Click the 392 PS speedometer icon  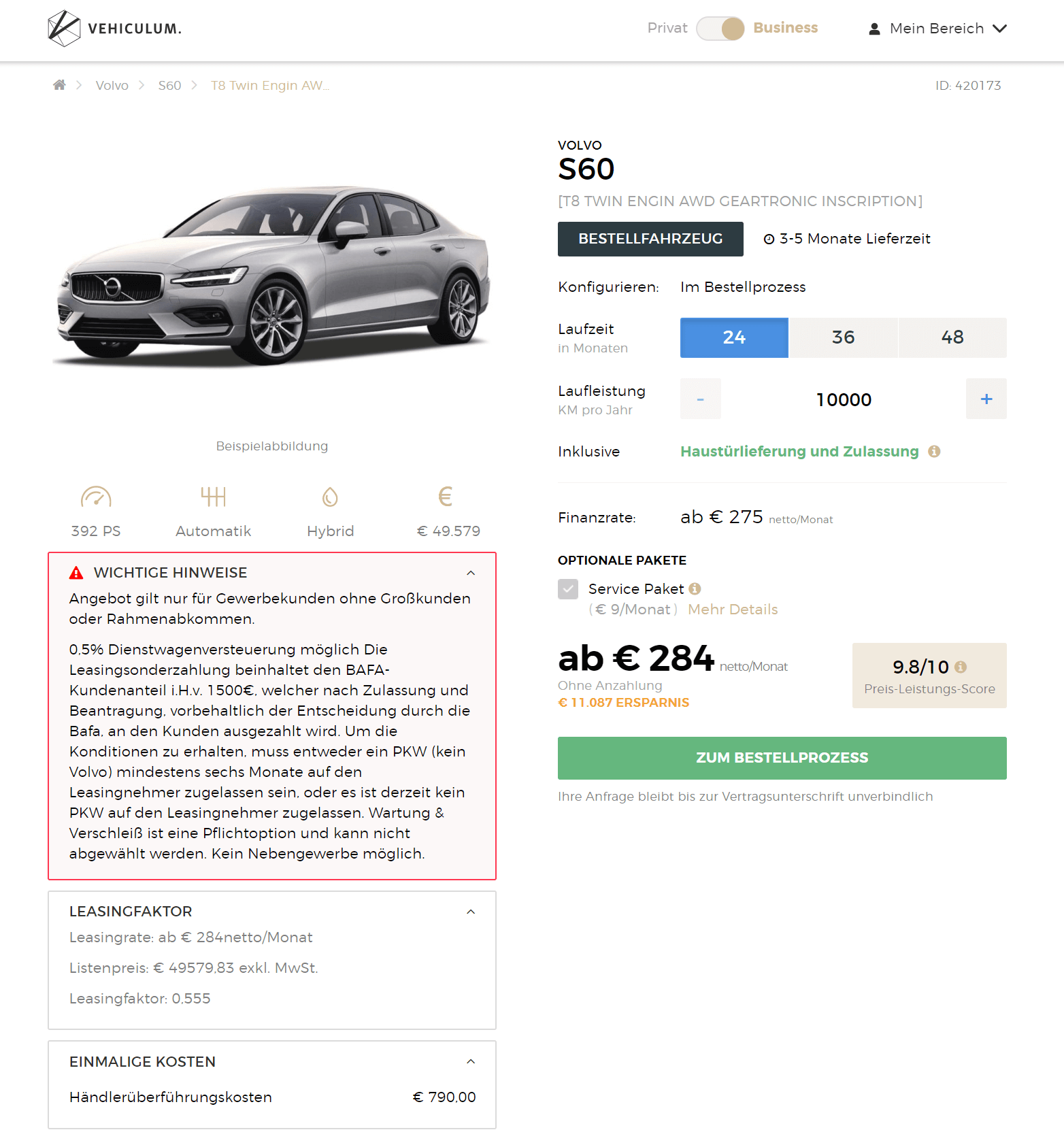(x=96, y=497)
